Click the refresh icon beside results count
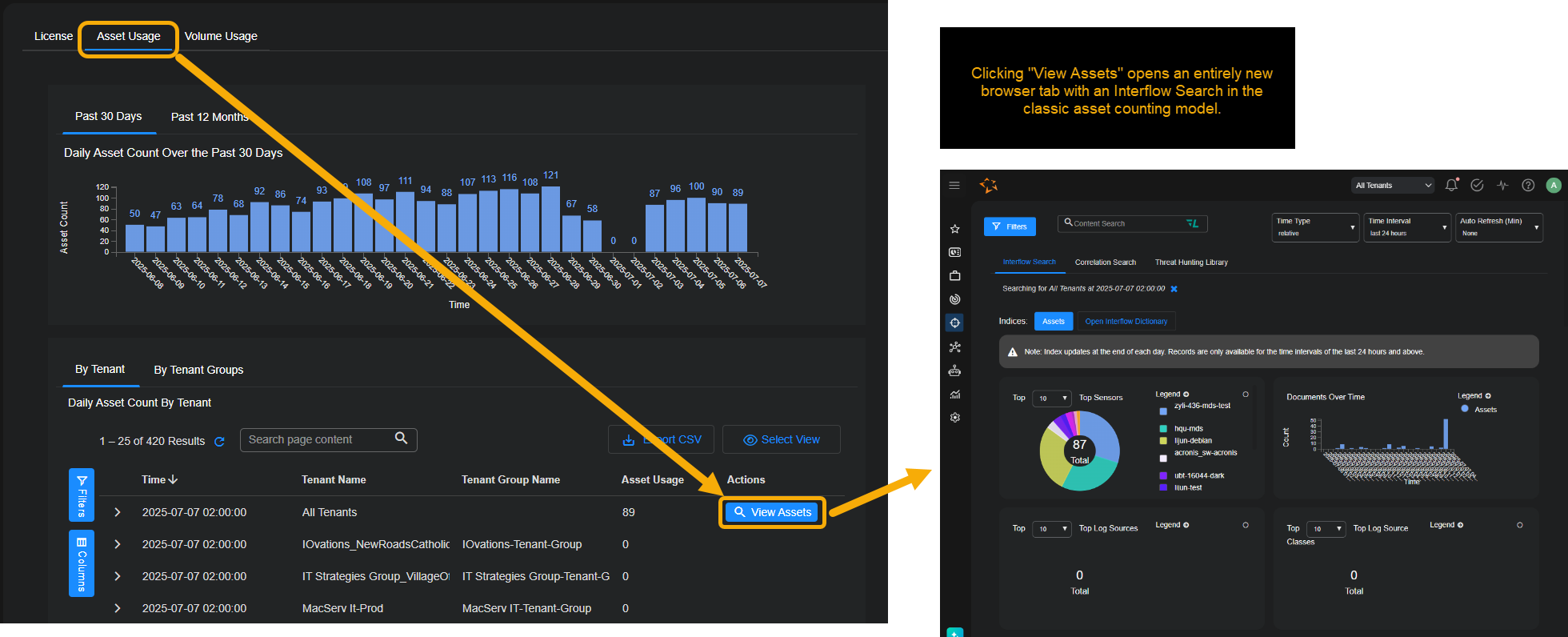The width and height of the screenshot is (1568, 637). (x=219, y=442)
